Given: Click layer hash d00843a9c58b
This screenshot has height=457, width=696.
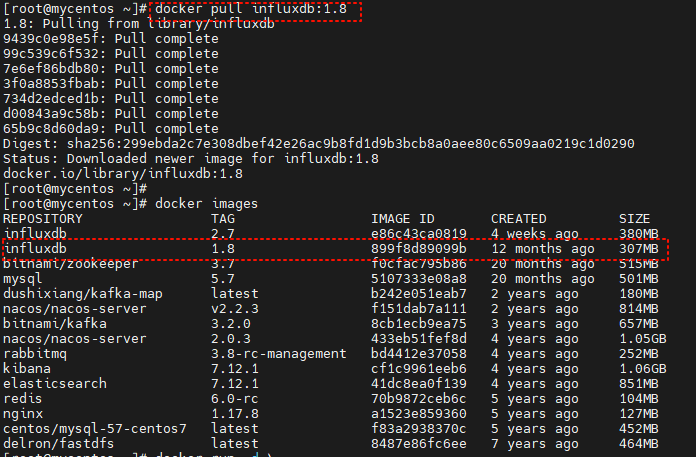Looking at the screenshot, I should [x=51, y=114].
